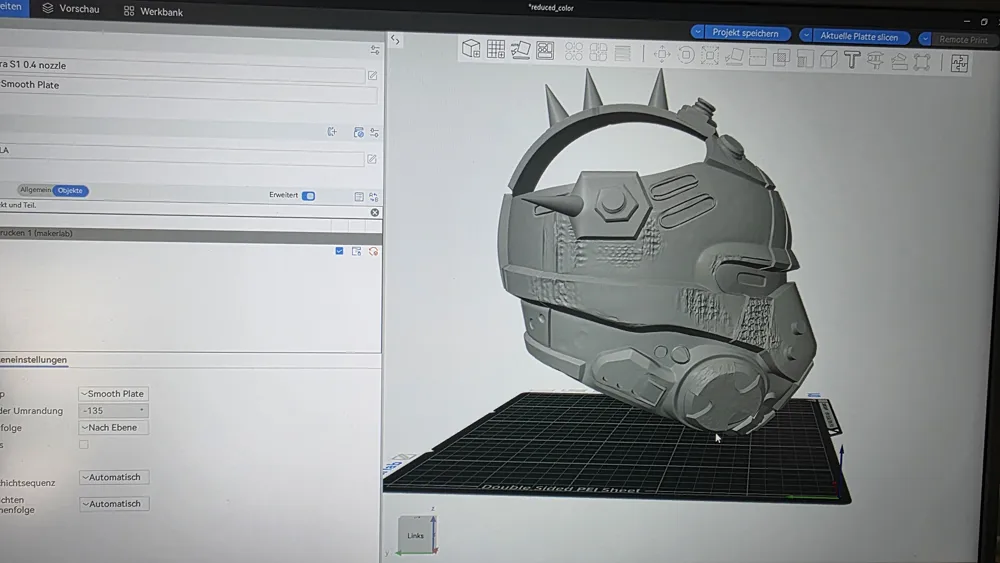Screen dimensions: 1000x563
Task: Switch to the Allgemein segment
Action: point(35,189)
